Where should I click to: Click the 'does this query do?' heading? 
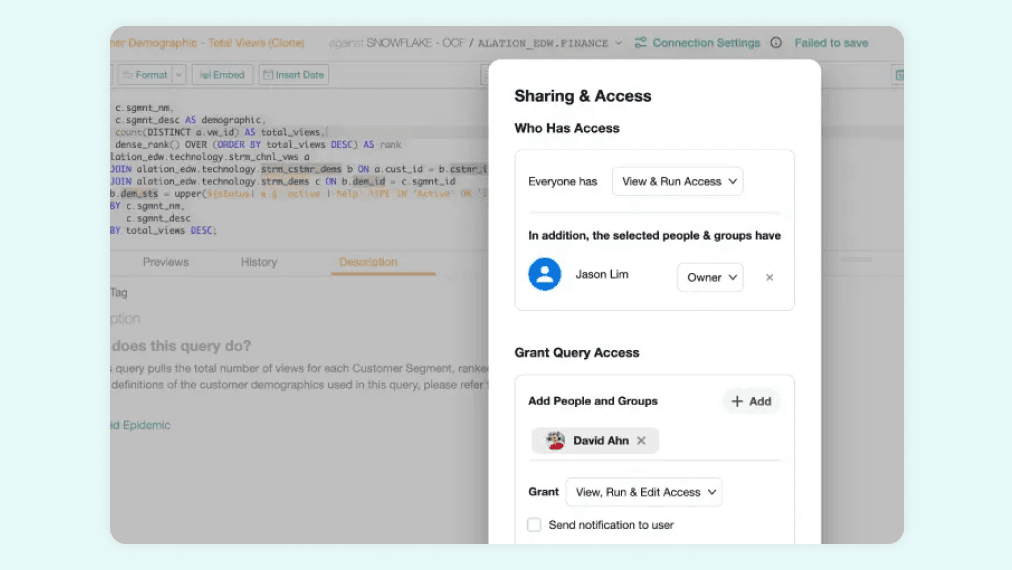pos(181,346)
